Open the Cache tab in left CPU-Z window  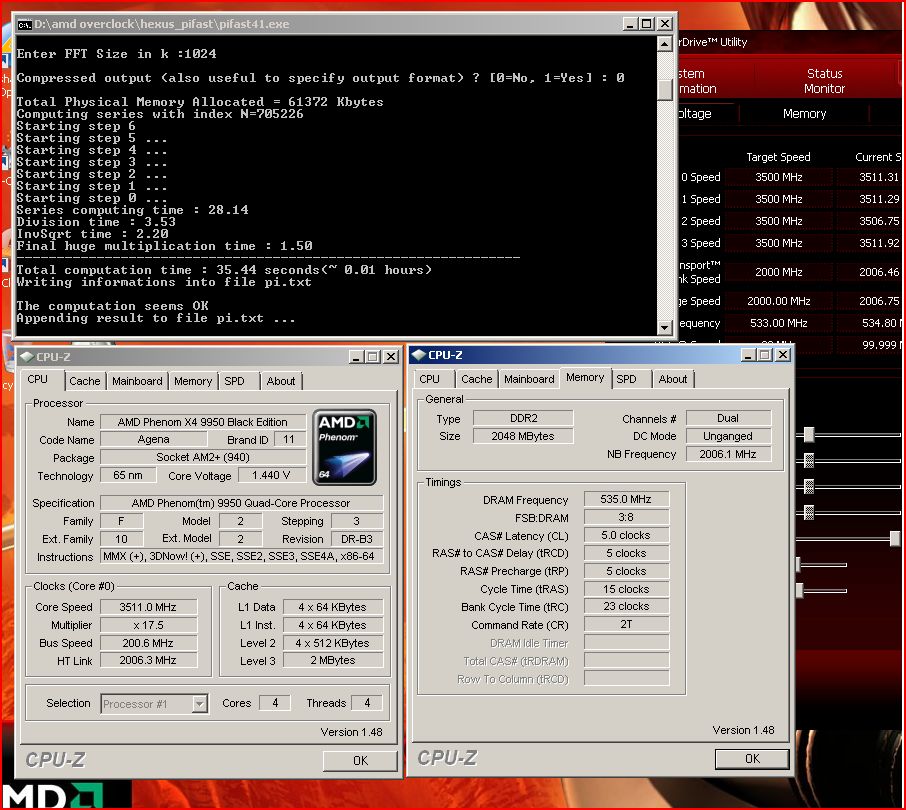(x=84, y=381)
